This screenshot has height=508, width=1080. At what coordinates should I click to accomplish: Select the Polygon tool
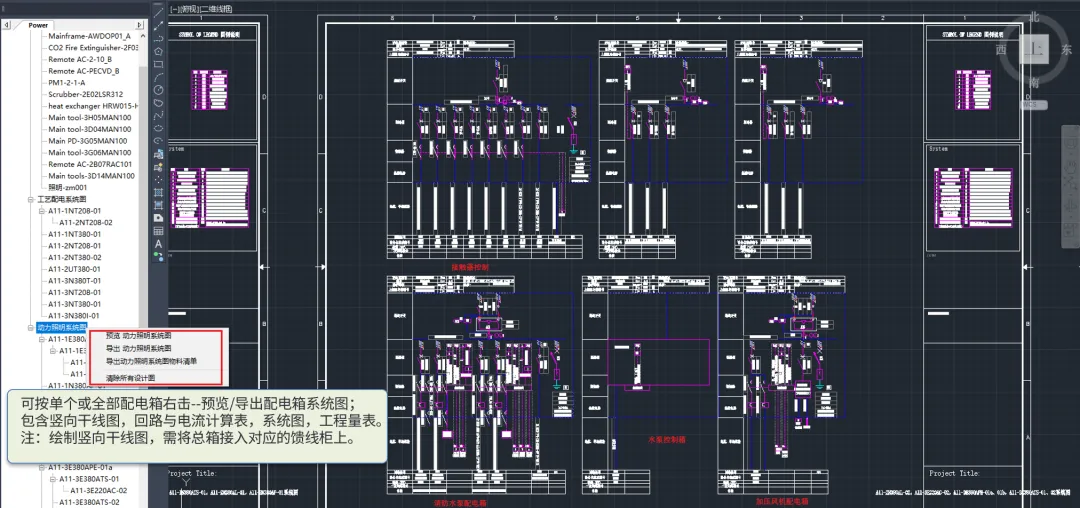(158, 52)
